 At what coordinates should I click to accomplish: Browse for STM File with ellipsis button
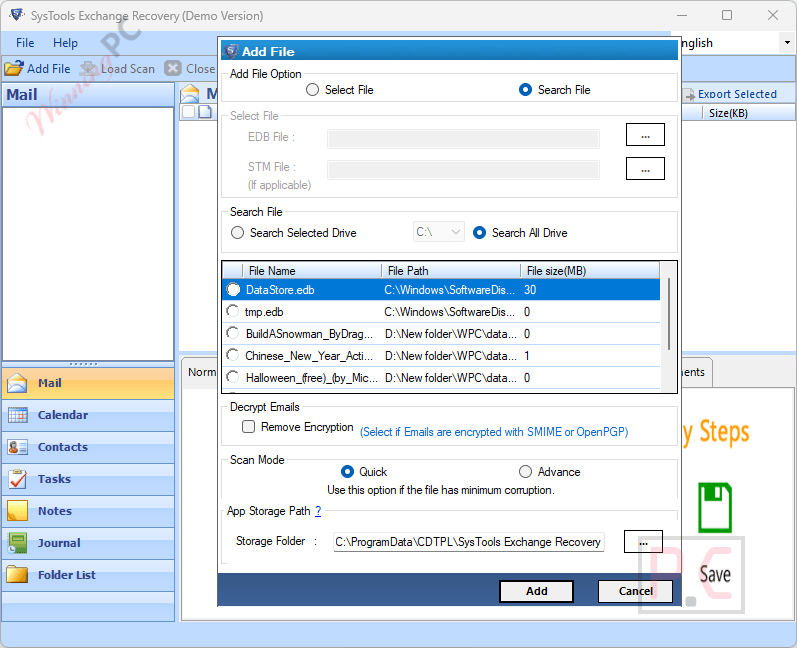(x=645, y=169)
